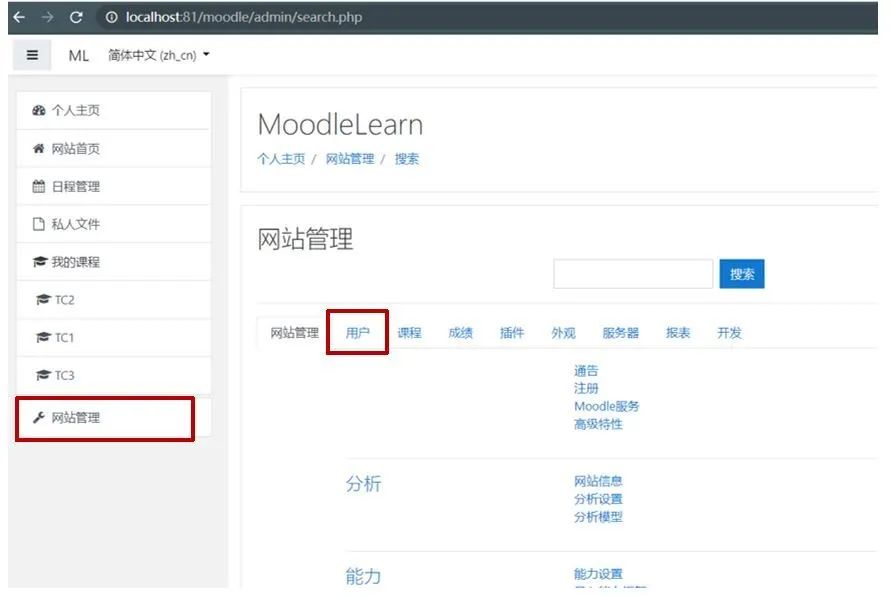
Task: Open the 网站信息 link
Action: pos(598,481)
